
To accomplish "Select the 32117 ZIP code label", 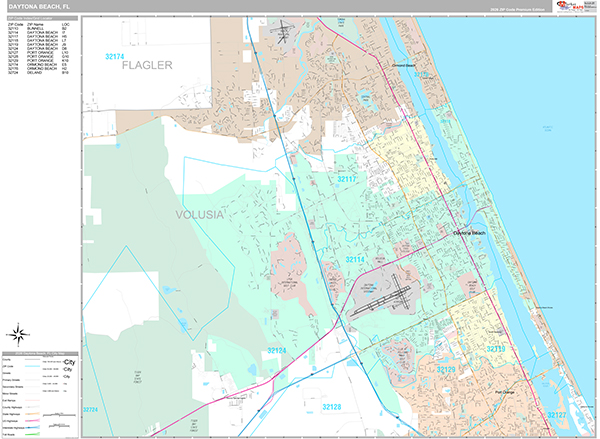I will [346, 180].
